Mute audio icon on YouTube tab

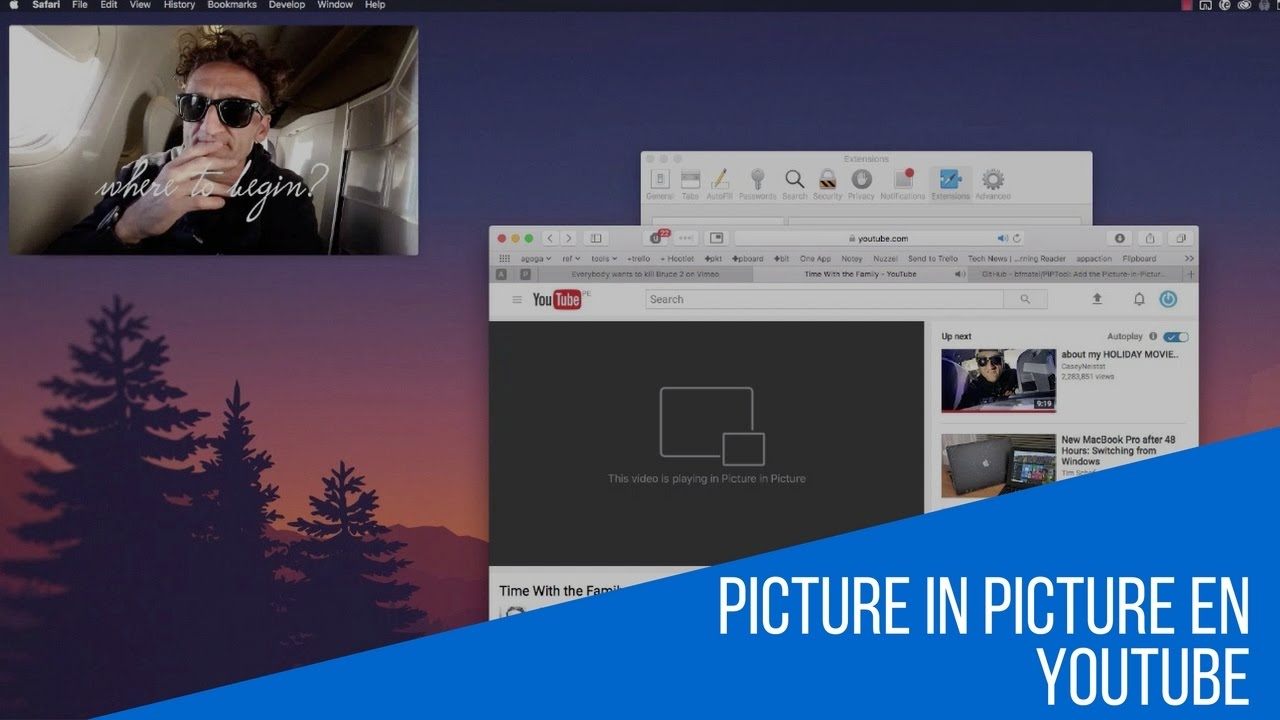tap(959, 274)
